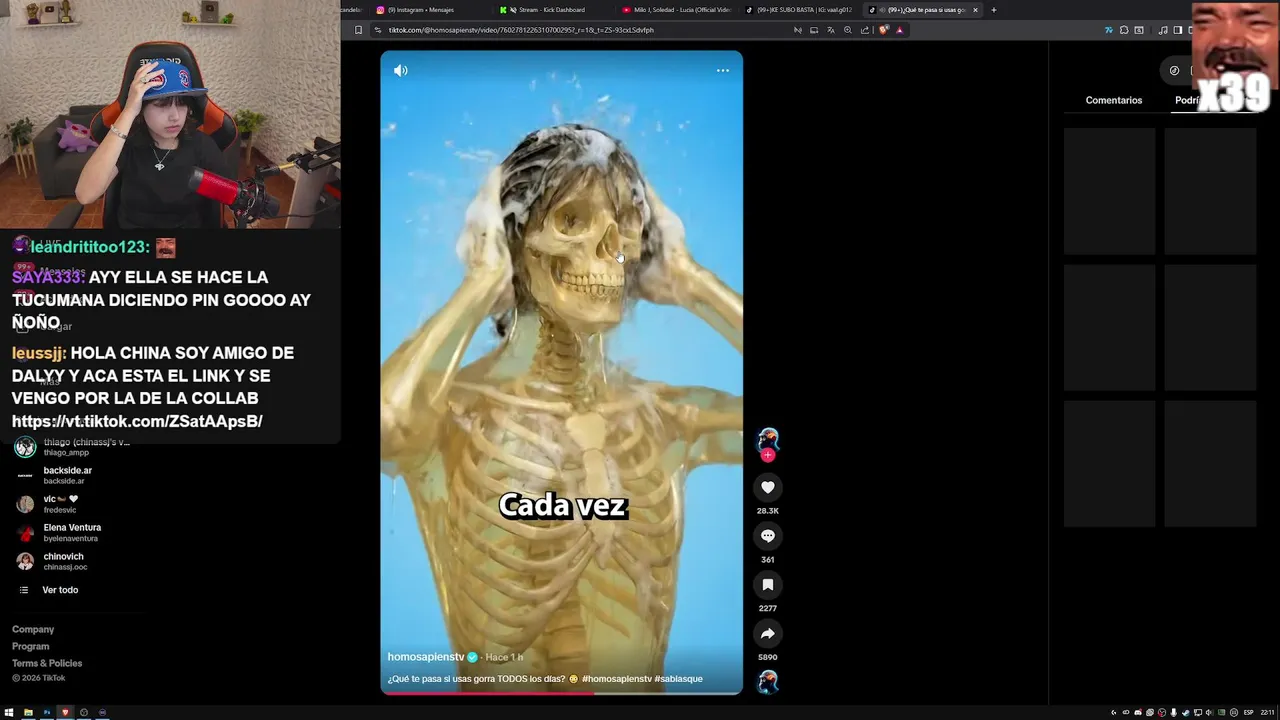Open the three-dots video options menu
Viewport: 1280px width, 720px height.
(723, 70)
